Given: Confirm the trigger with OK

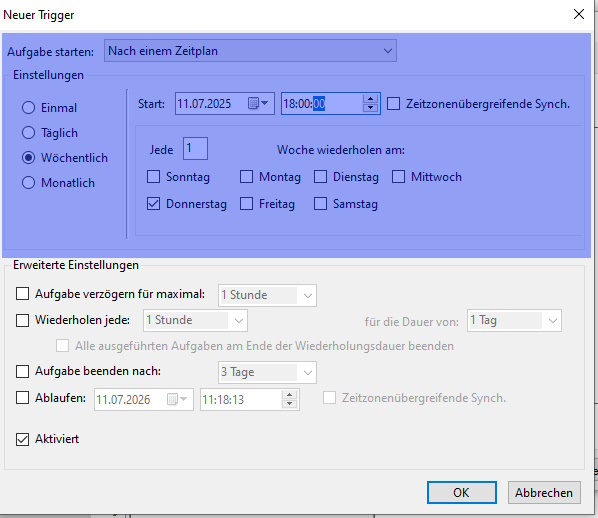Looking at the screenshot, I should pyautogui.click(x=461, y=492).
